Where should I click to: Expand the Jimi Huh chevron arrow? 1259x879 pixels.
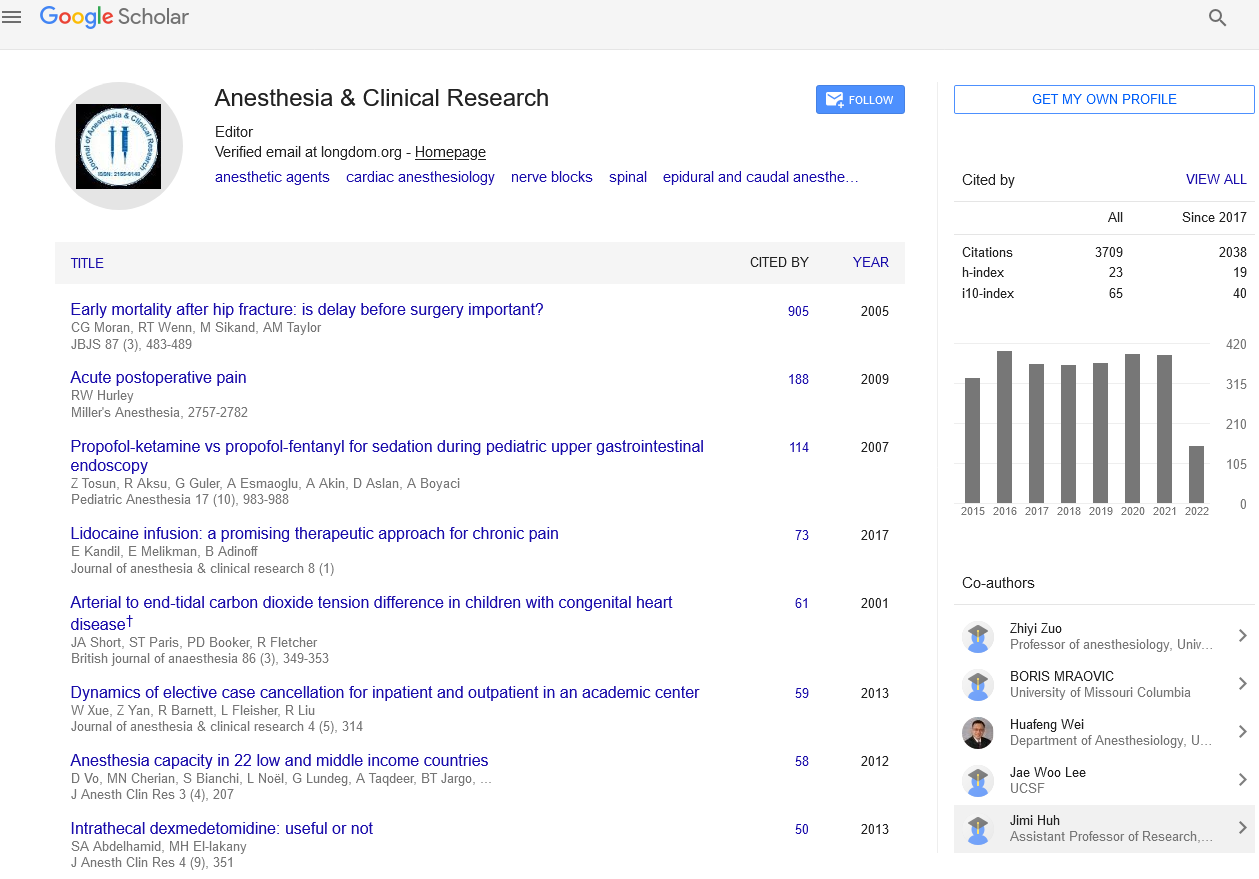[x=1242, y=828]
